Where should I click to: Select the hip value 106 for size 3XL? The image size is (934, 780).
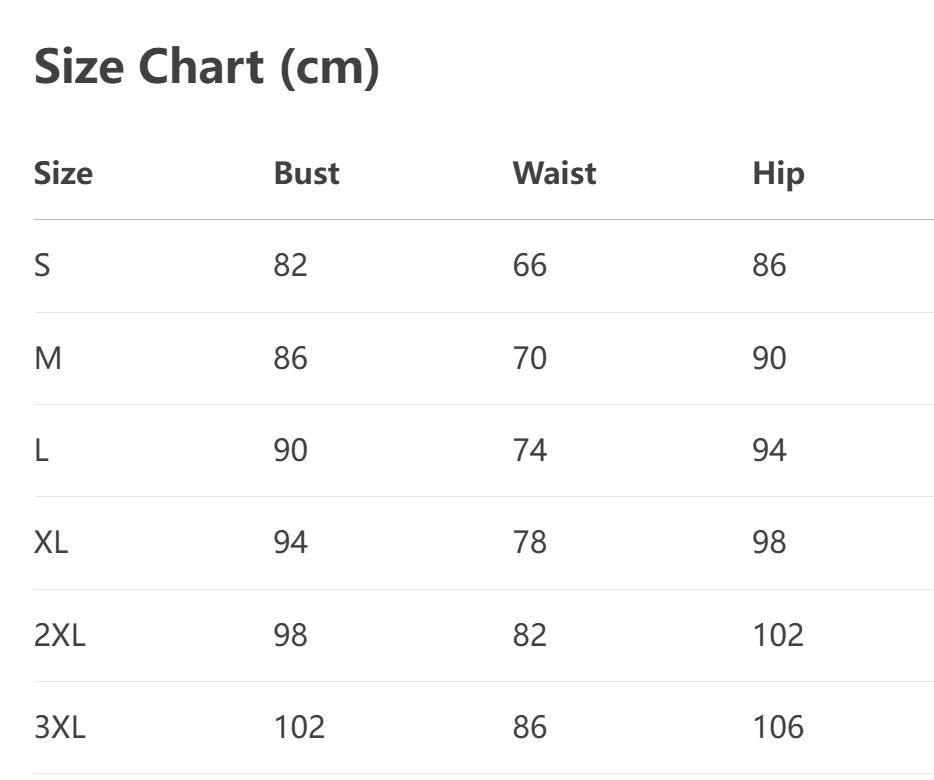778,727
